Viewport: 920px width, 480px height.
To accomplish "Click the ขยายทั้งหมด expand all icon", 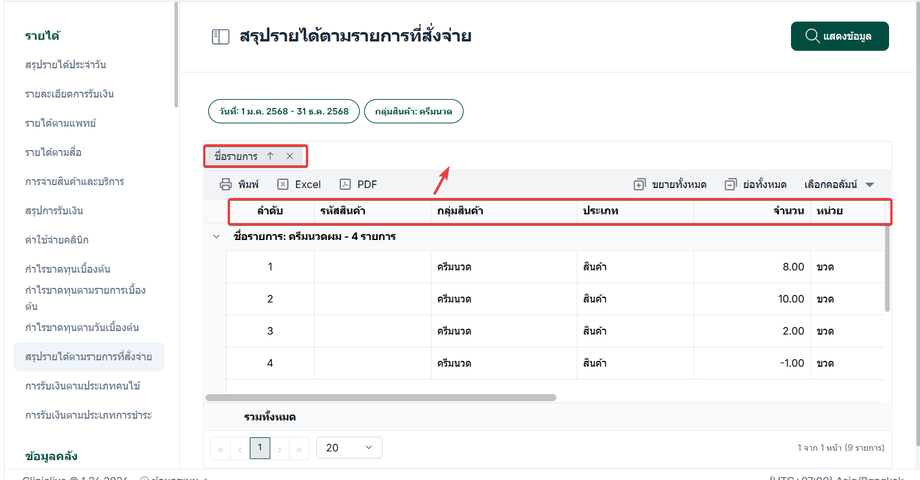I will click(x=640, y=184).
